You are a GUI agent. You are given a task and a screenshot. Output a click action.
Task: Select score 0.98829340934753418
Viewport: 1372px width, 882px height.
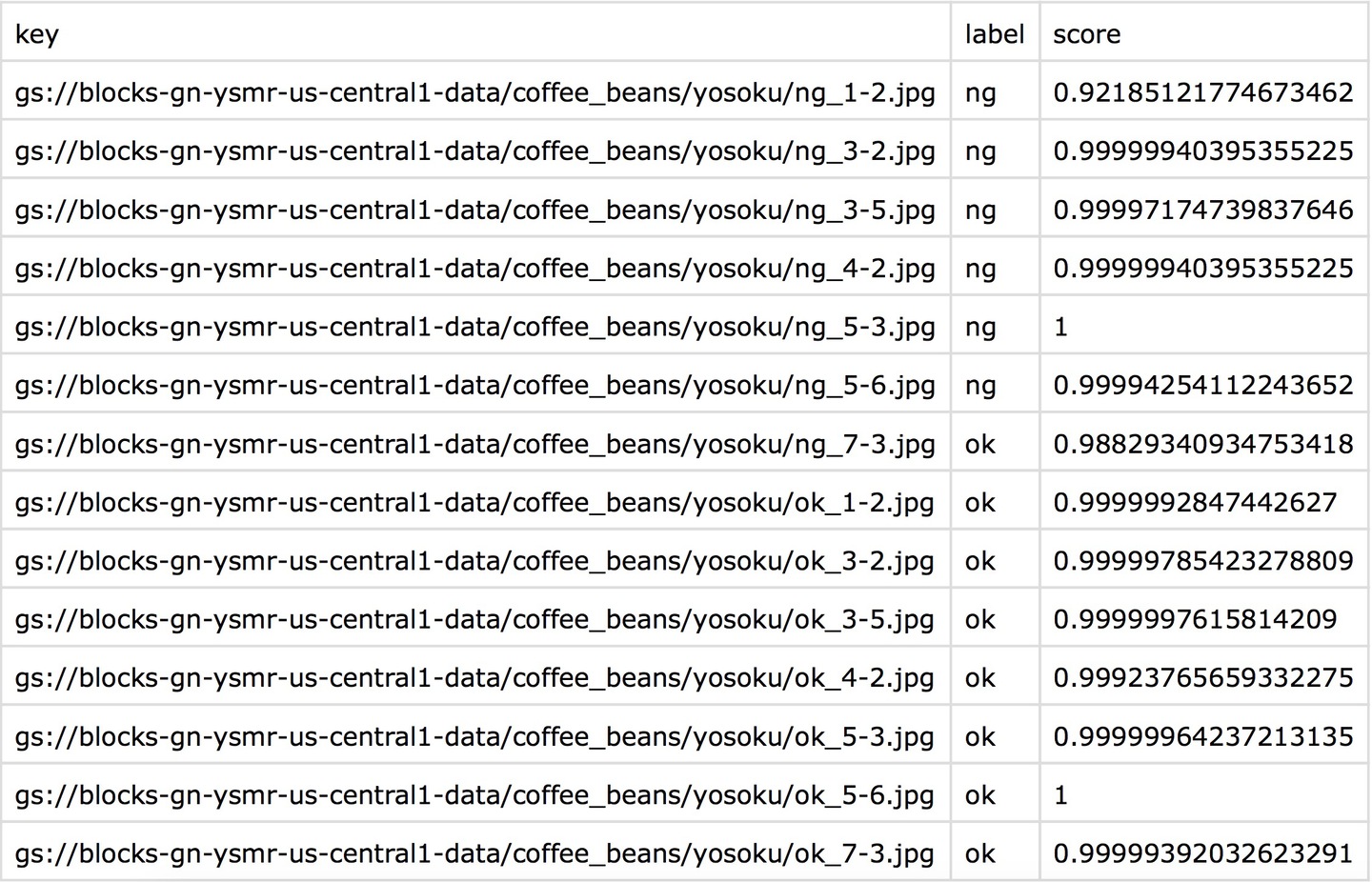click(1203, 444)
